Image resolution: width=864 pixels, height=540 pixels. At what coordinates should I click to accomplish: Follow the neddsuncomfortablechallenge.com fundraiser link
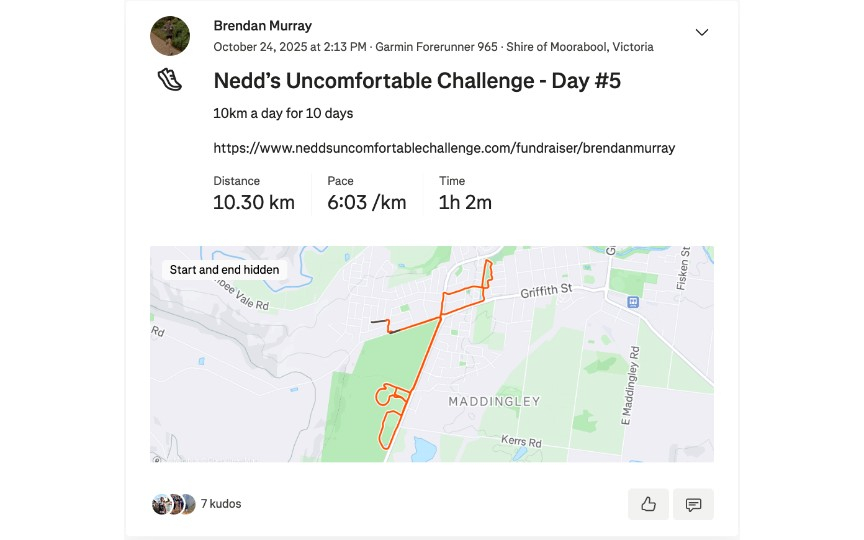tap(444, 148)
